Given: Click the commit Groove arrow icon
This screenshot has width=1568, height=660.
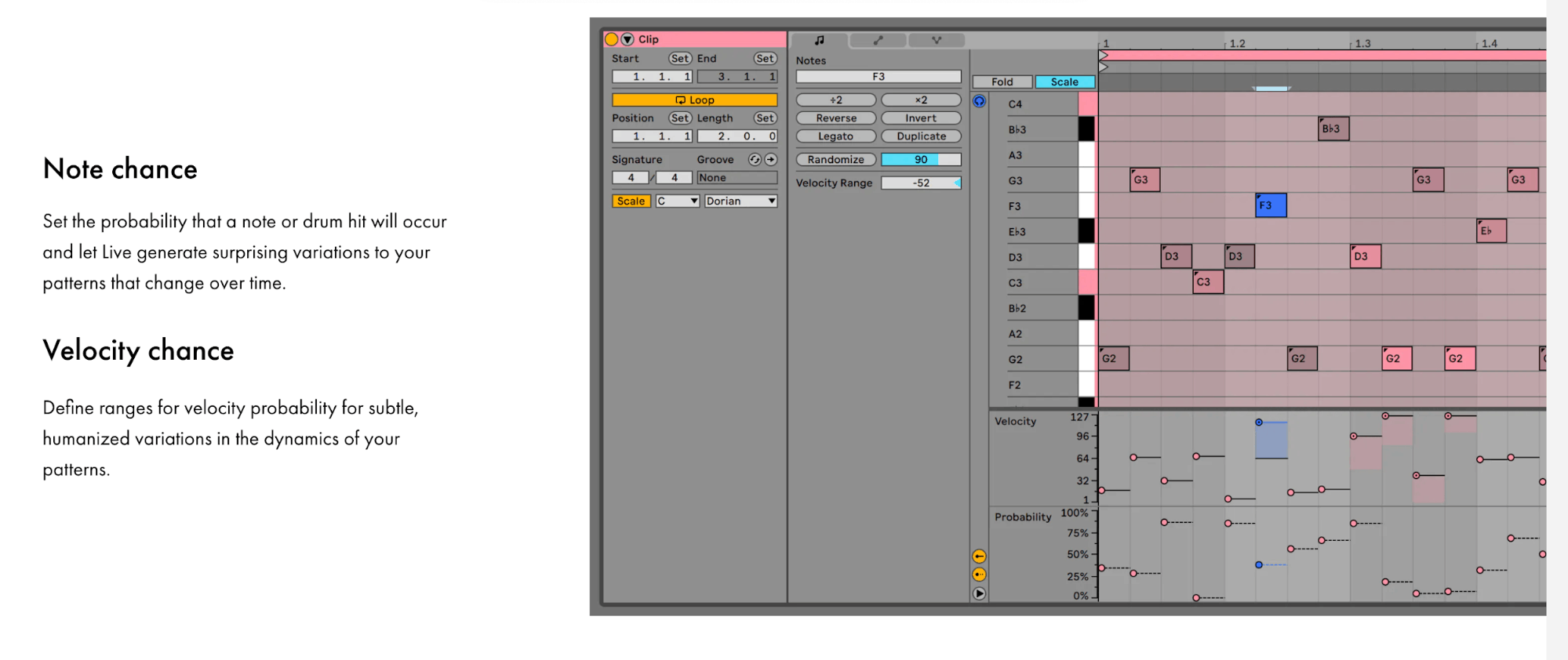Looking at the screenshot, I should pos(770,160).
